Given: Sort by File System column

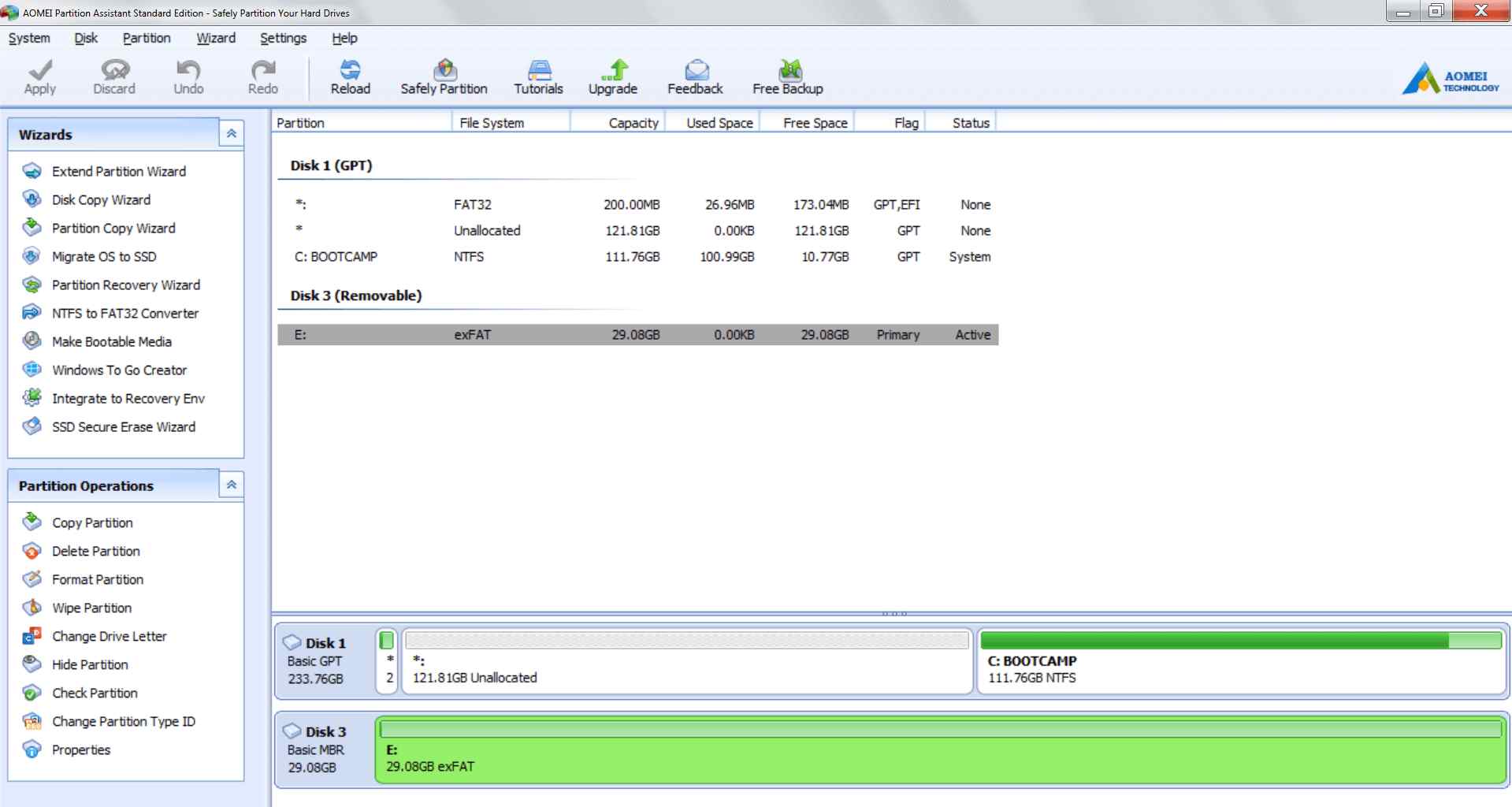Looking at the screenshot, I should (511, 123).
